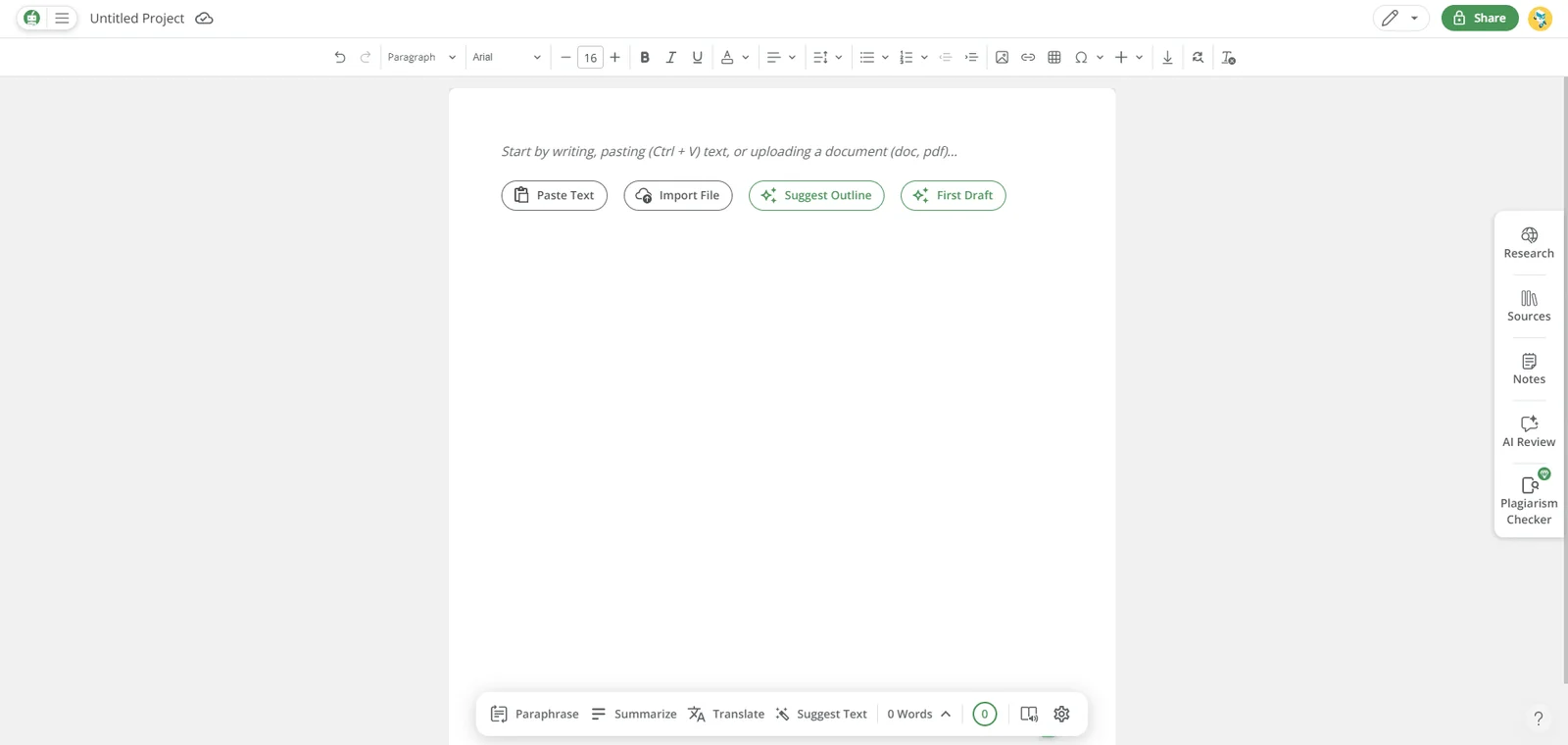Increase font size with the plus button

pos(614,58)
